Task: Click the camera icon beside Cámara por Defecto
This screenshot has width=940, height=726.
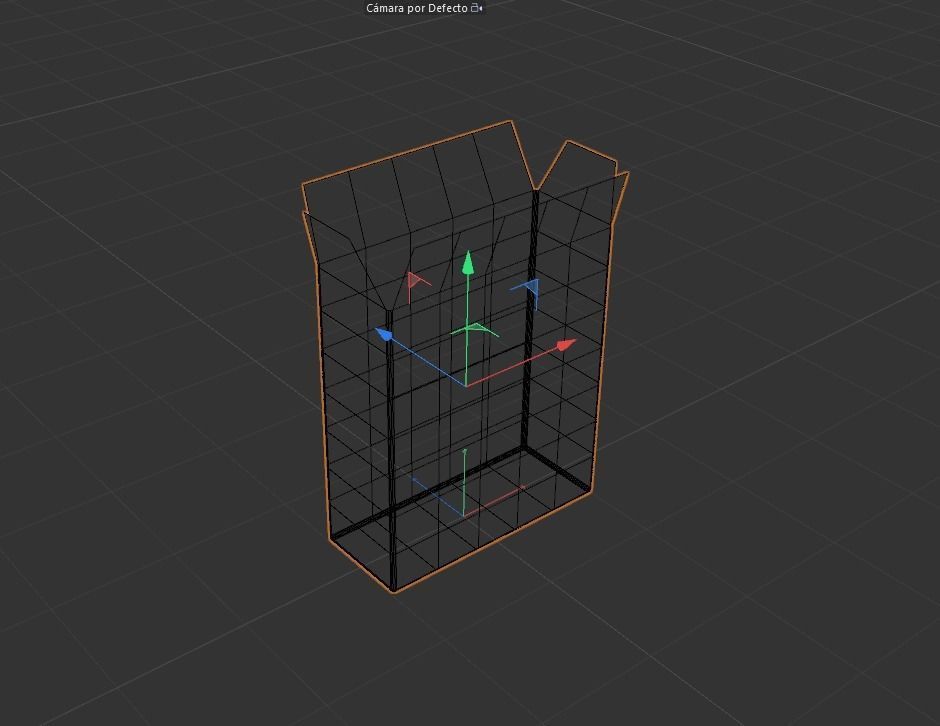Action: [477, 8]
